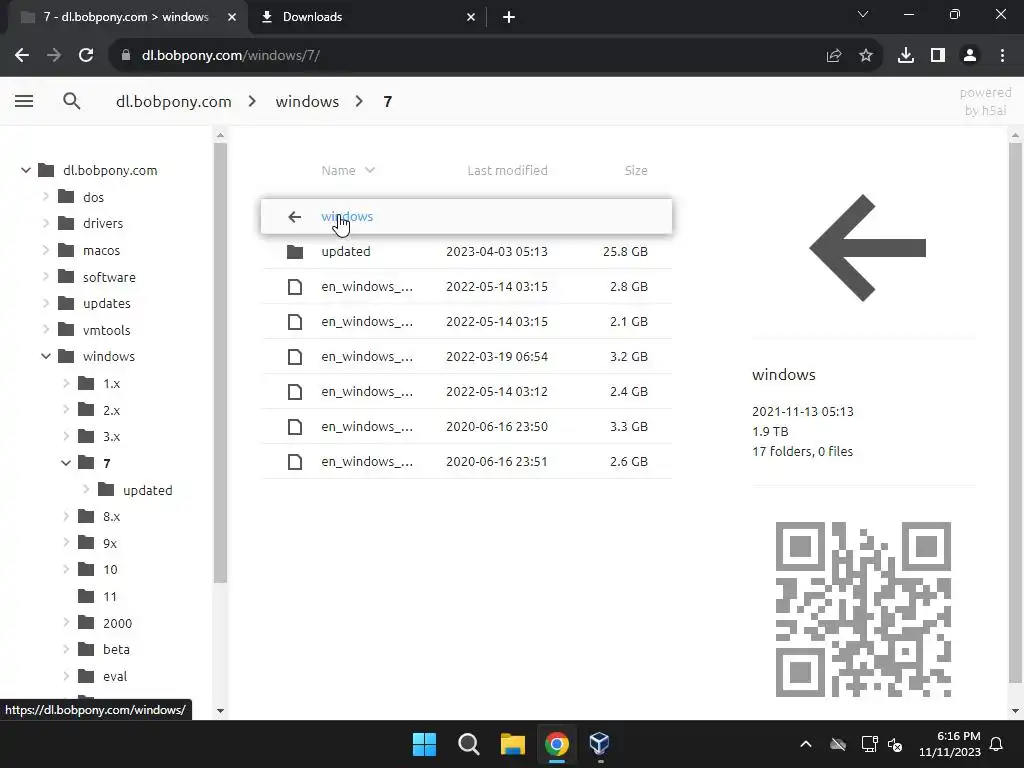Image resolution: width=1024 pixels, height=768 pixels.
Task: Expand the 1.x tree folder
Action: pos(66,383)
